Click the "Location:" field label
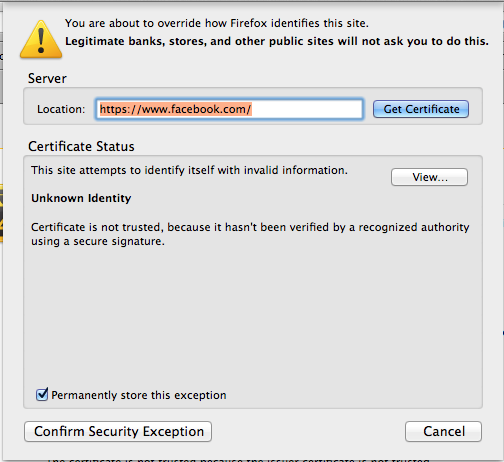504x462 pixels. click(x=61, y=109)
